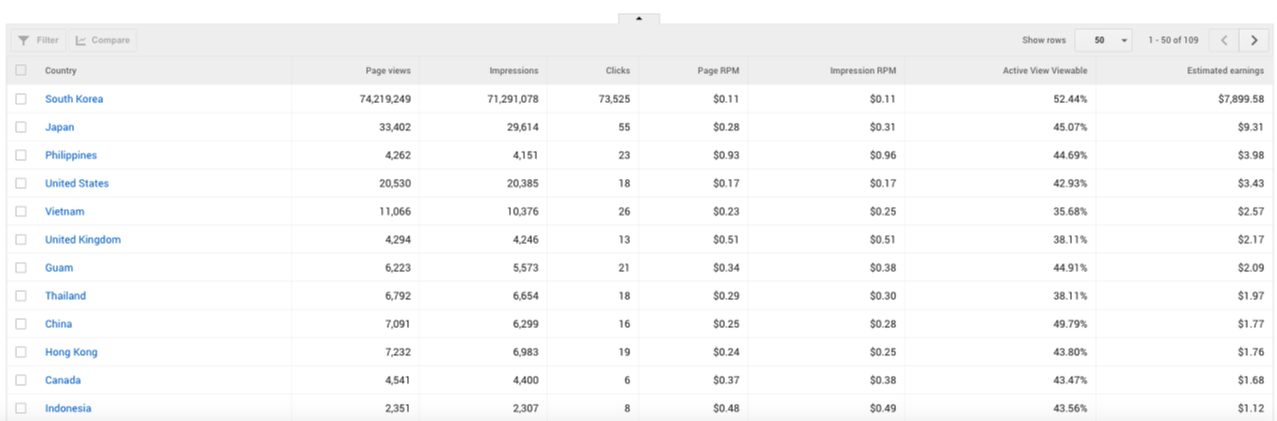Toggle the Vietnam row checkbox
This screenshot has width=1277, height=421.
coord(21,212)
